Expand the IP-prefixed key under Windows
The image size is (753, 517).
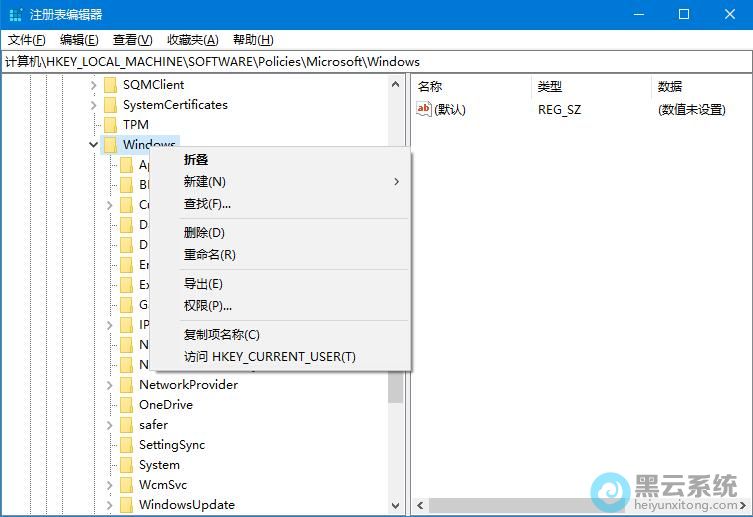(x=109, y=325)
